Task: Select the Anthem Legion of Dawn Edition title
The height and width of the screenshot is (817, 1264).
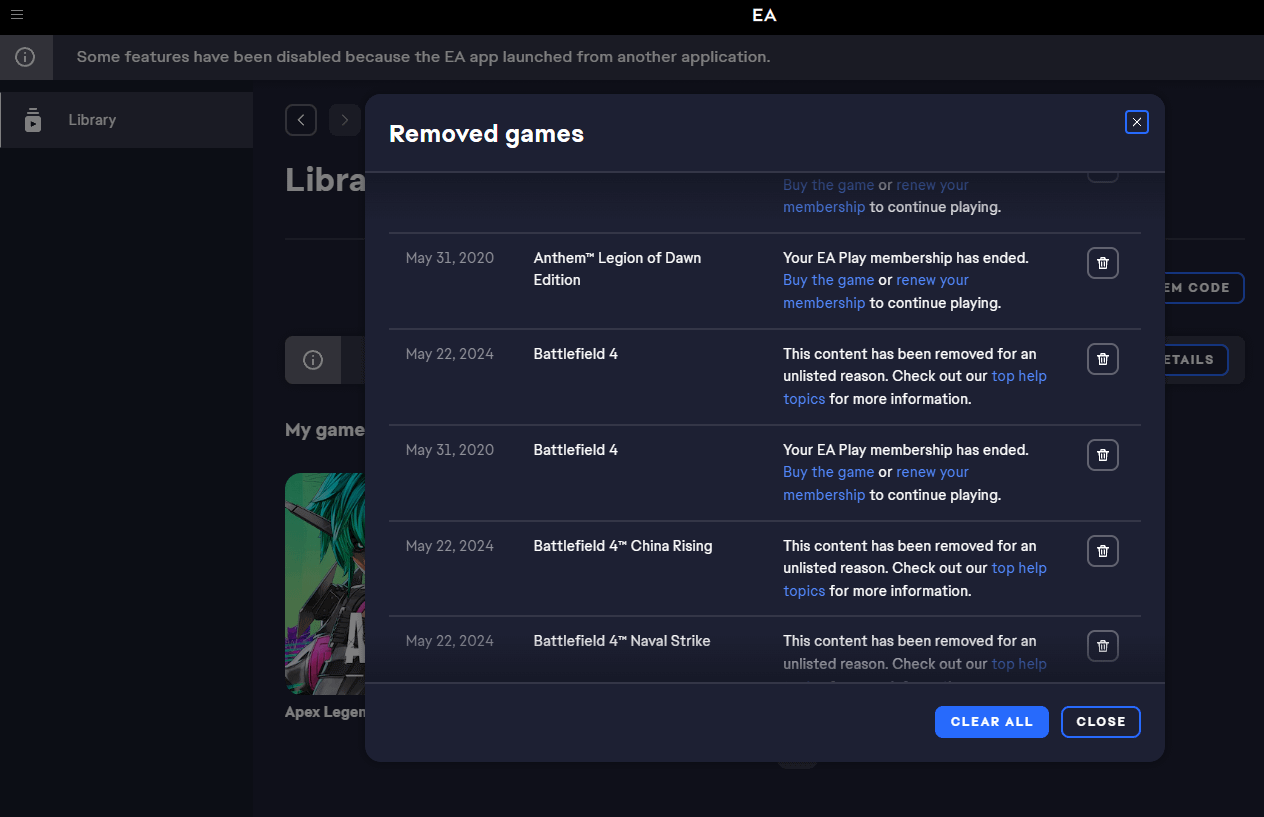Action: click(x=617, y=269)
